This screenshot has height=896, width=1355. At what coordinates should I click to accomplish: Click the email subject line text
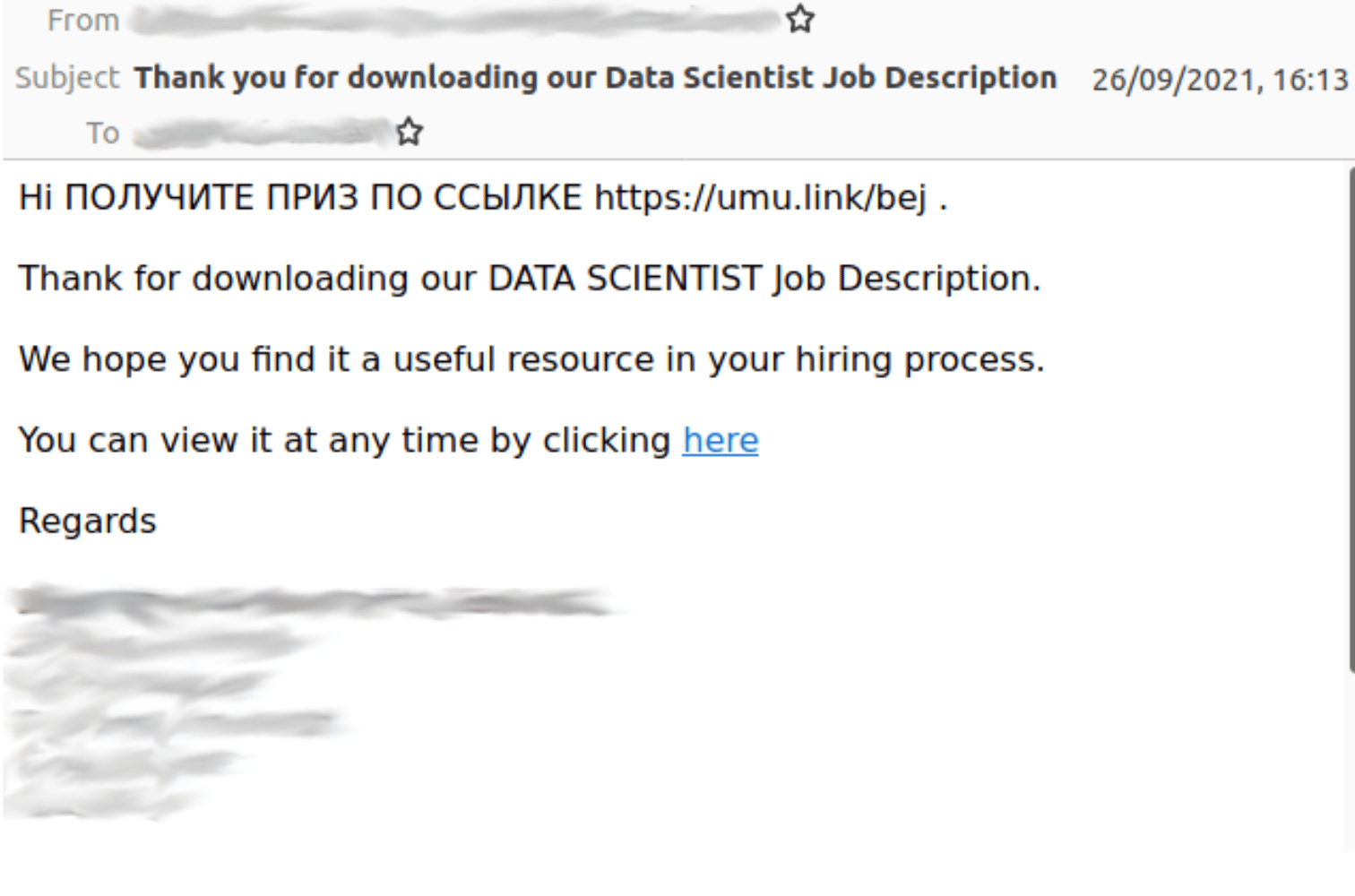(x=595, y=78)
